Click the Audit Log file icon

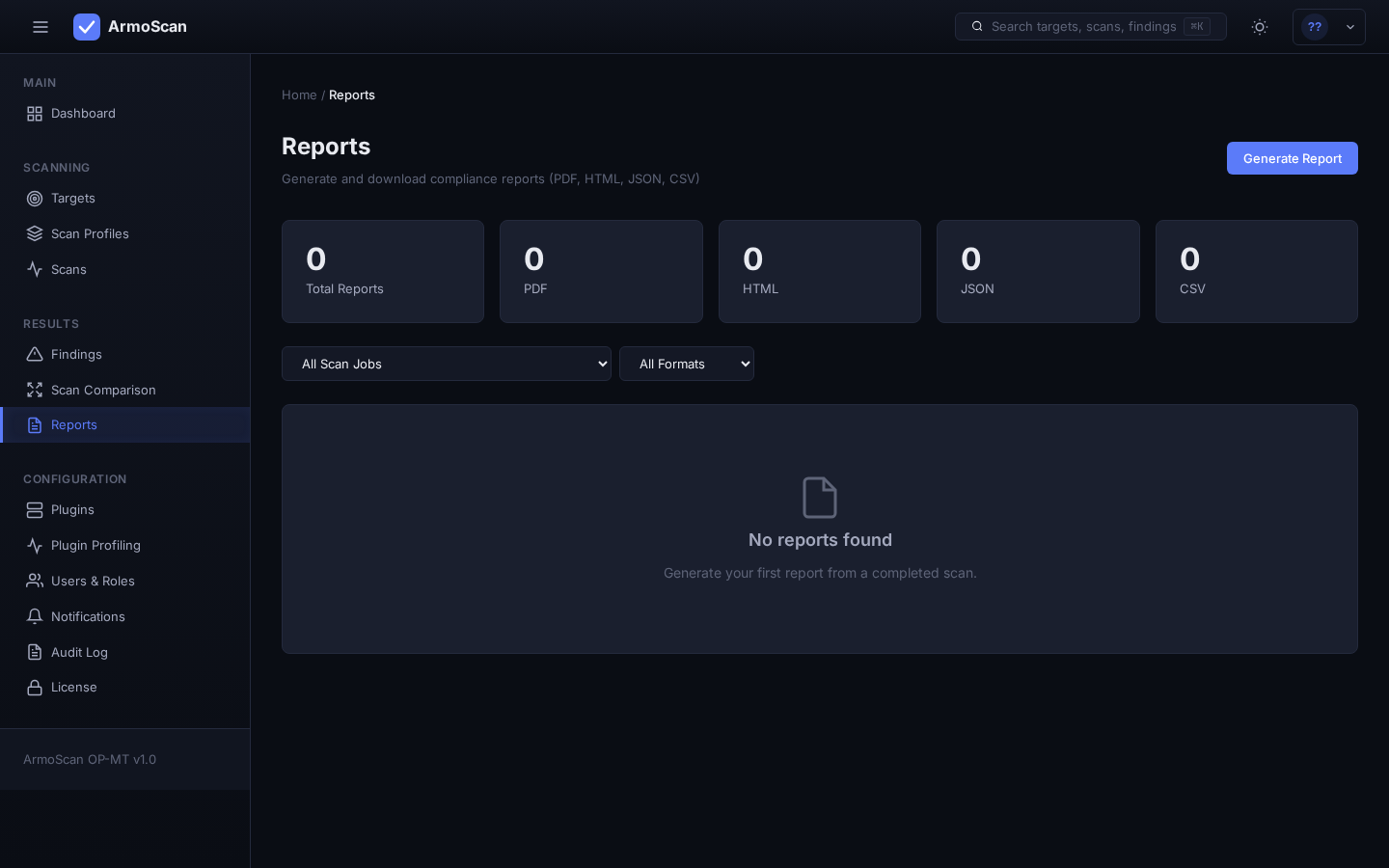pos(35,653)
